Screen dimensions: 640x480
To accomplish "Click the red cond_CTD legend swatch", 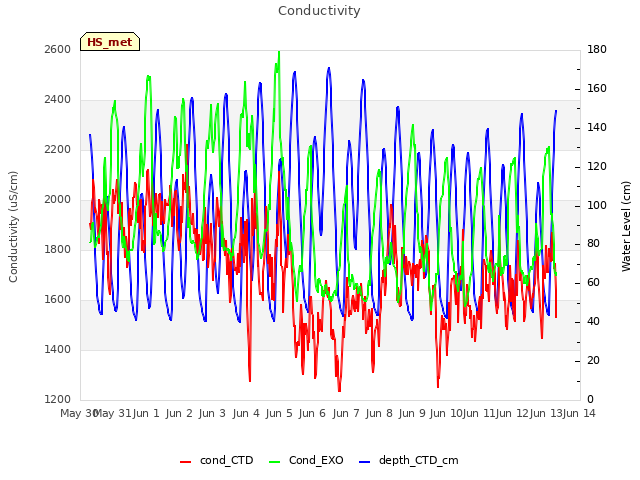I will (185, 462).
